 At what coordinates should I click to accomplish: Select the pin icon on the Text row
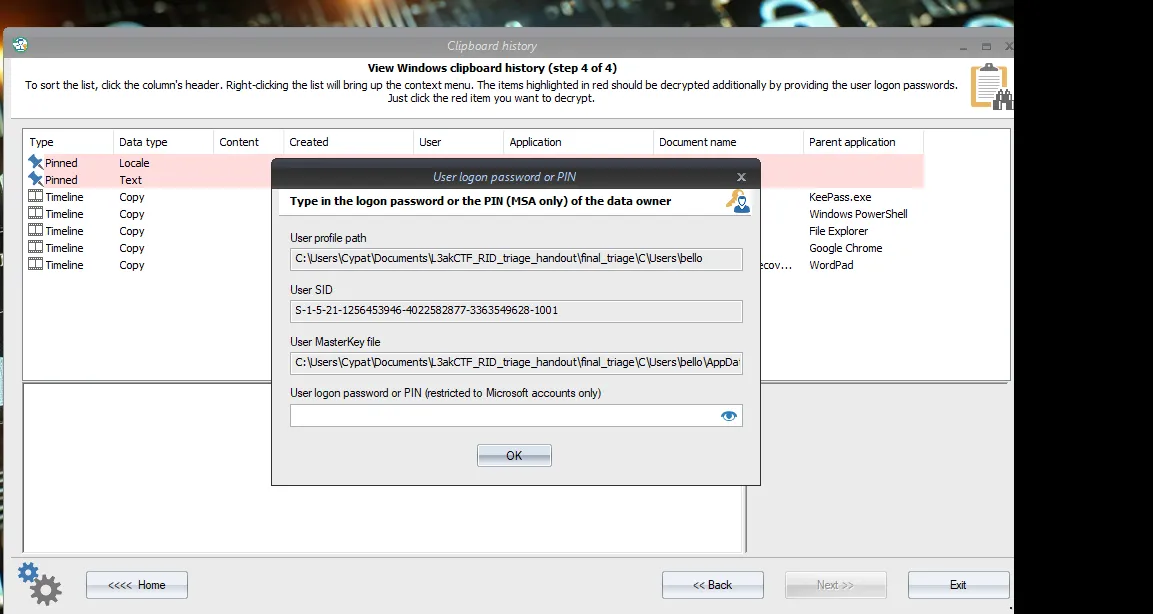[35, 179]
